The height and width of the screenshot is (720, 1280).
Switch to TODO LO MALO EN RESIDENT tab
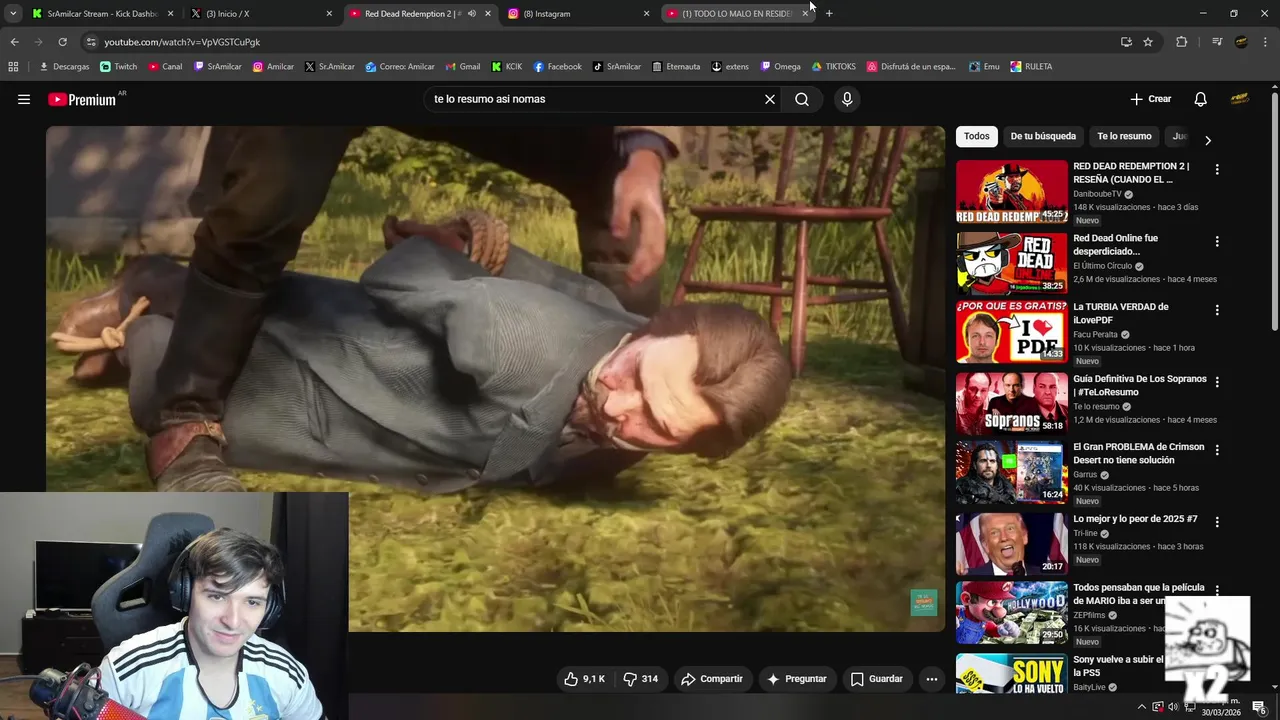click(x=738, y=14)
